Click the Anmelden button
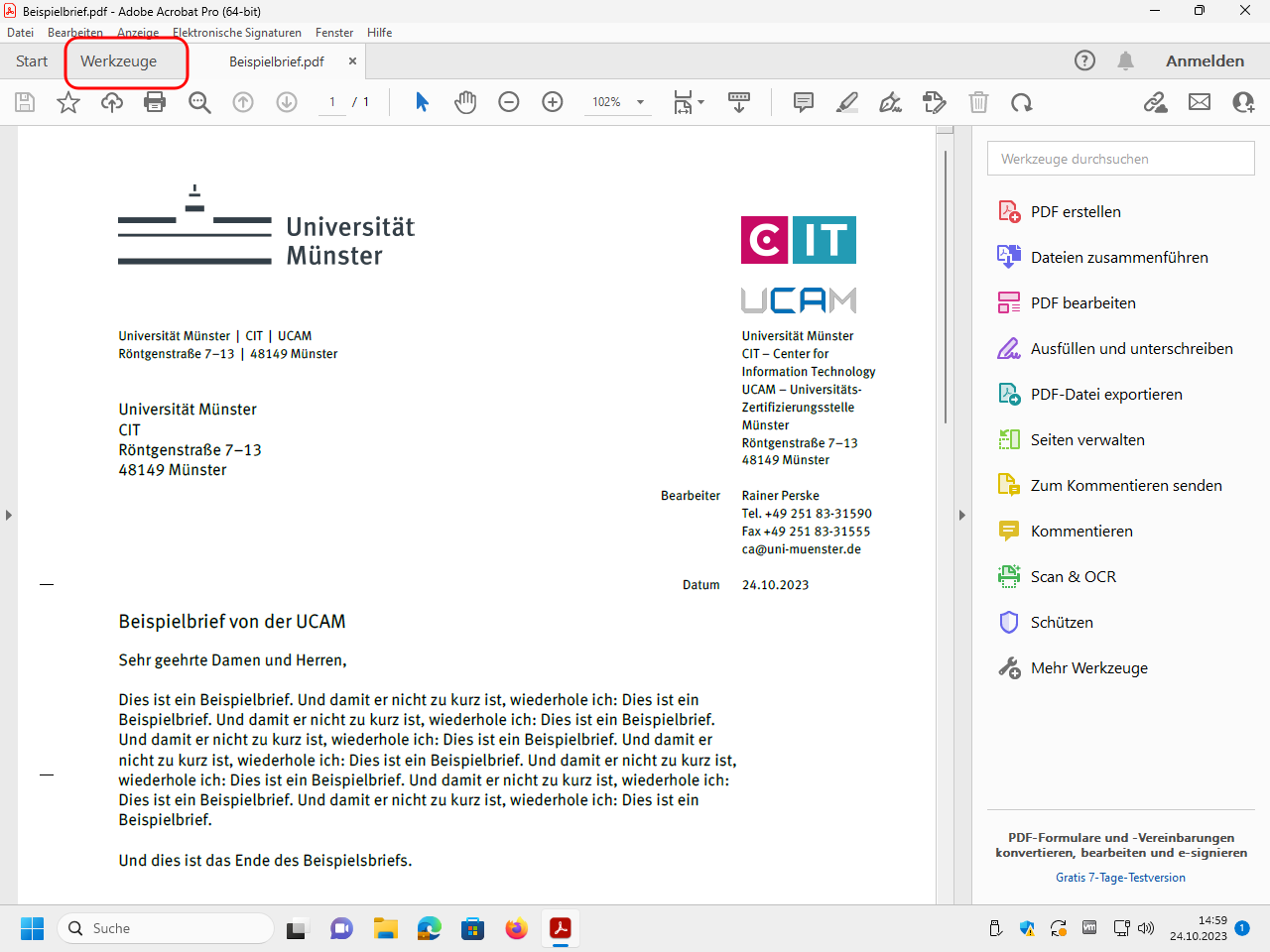The image size is (1270, 952). pyautogui.click(x=1205, y=61)
